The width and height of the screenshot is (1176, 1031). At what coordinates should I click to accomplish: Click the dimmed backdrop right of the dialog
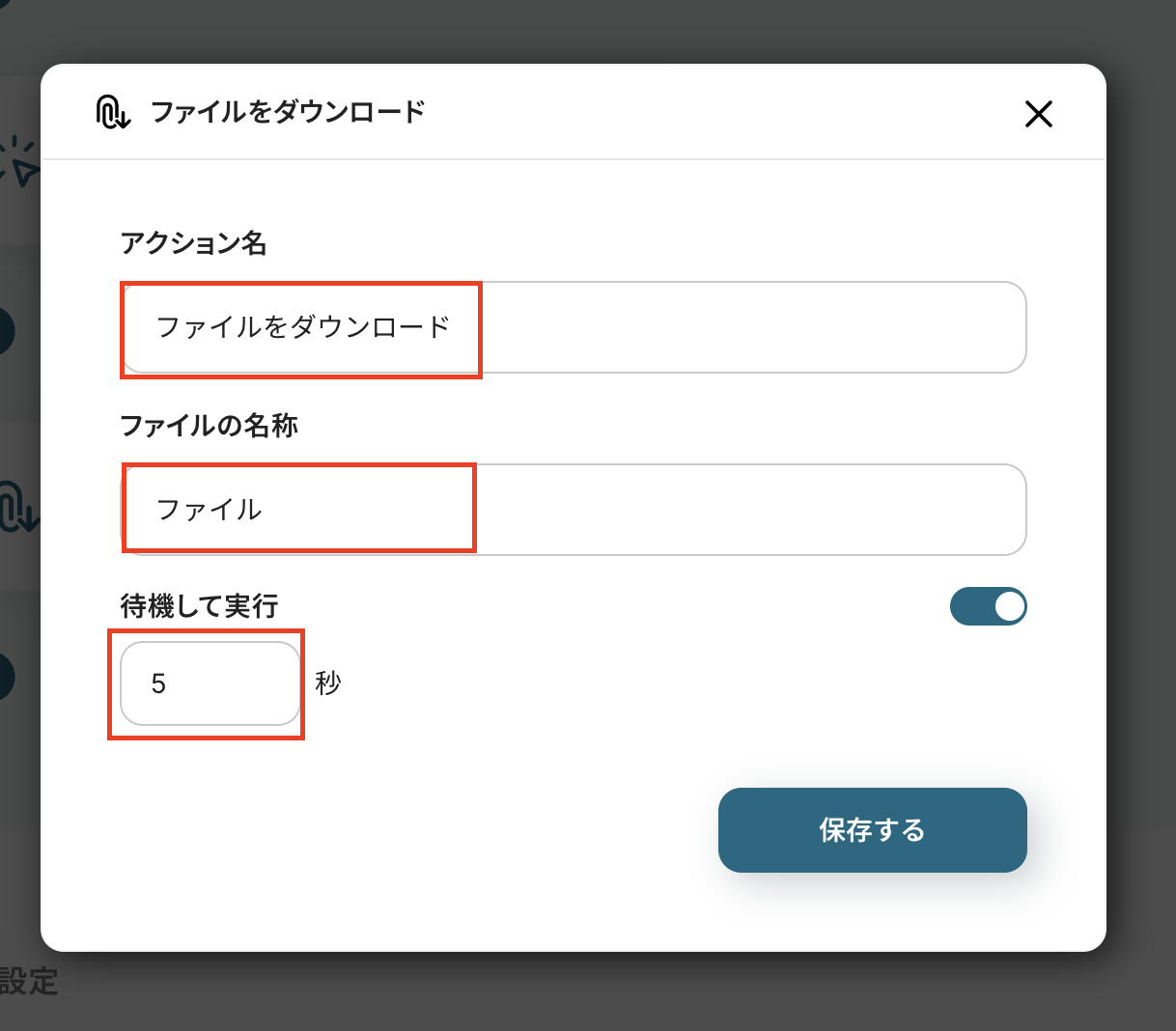[1141, 483]
